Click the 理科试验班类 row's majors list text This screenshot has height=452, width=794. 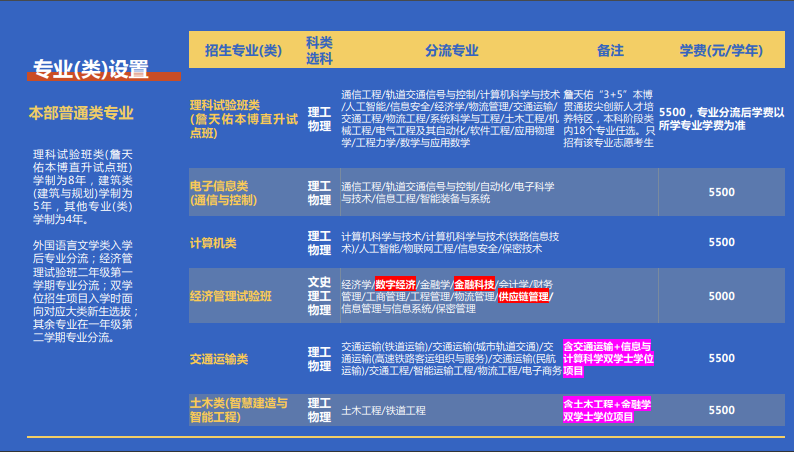(450, 118)
